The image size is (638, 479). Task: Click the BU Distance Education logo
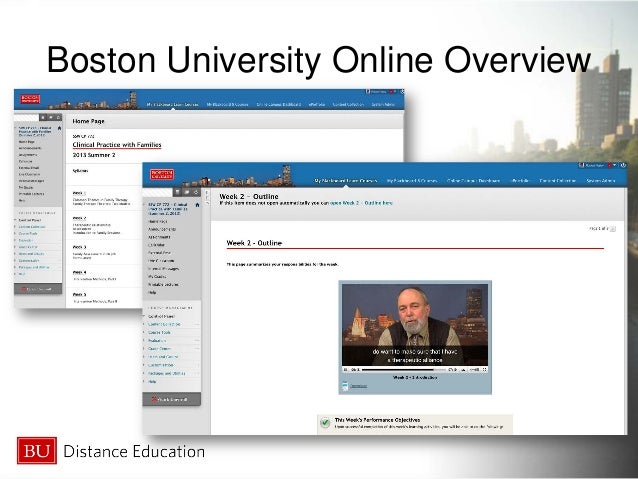[111, 451]
